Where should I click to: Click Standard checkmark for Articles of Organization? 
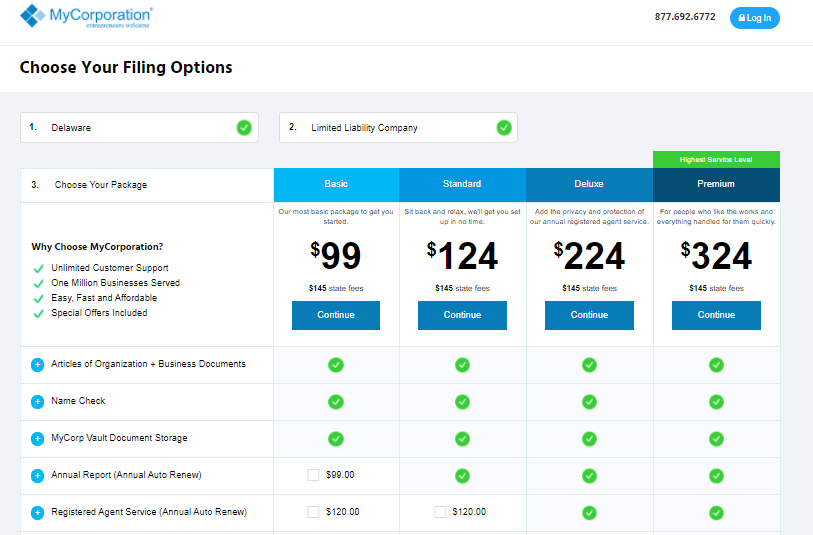[x=462, y=365]
